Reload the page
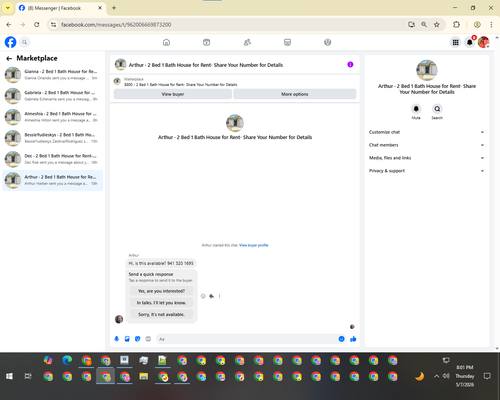Viewport: 500px width, 400px height. tap(37, 25)
